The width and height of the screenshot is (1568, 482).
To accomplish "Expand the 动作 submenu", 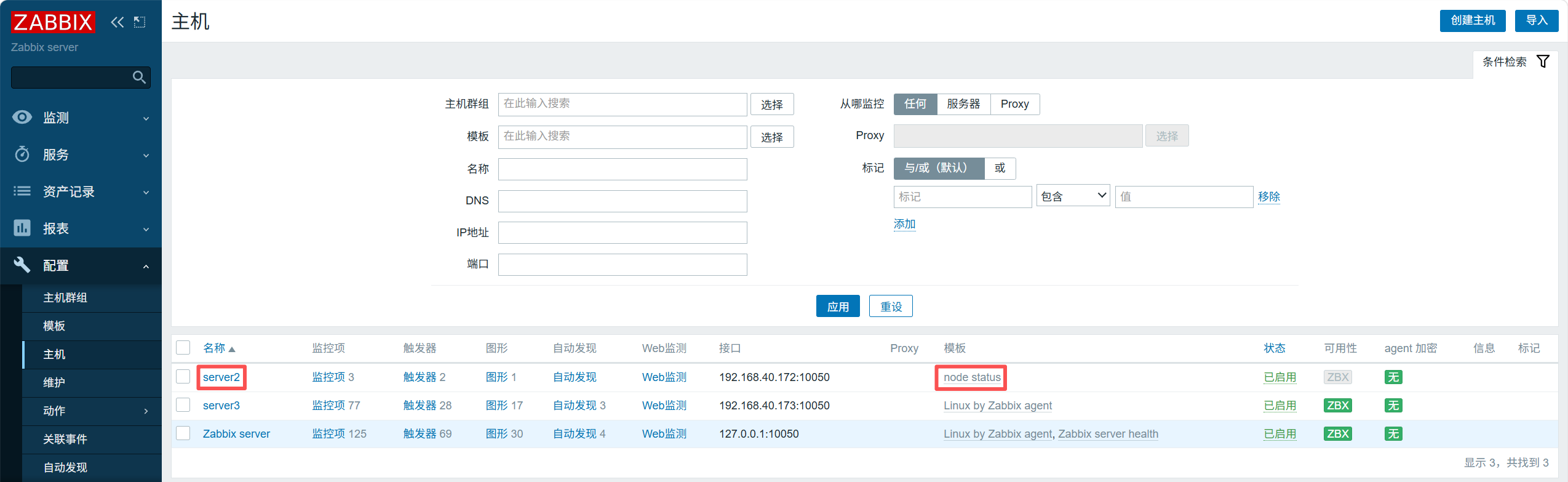I will (x=146, y=411).
